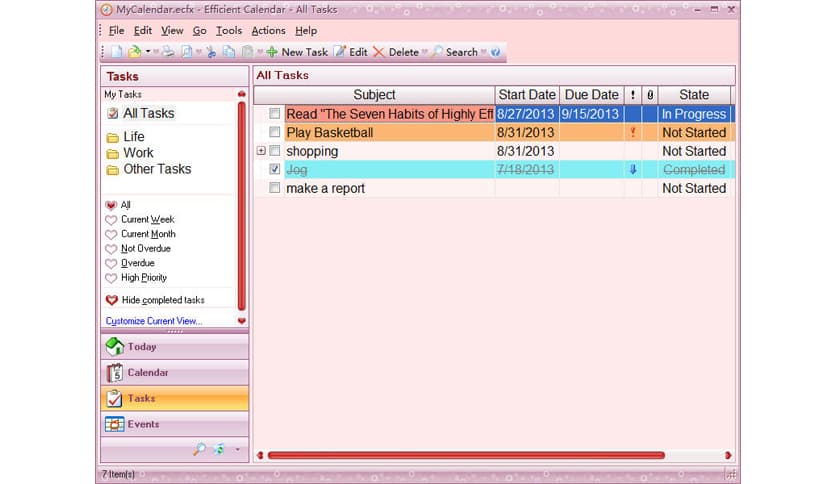Select the Current Month filter
The height and width of the screenshot is (484, 836).
[141, 233]
